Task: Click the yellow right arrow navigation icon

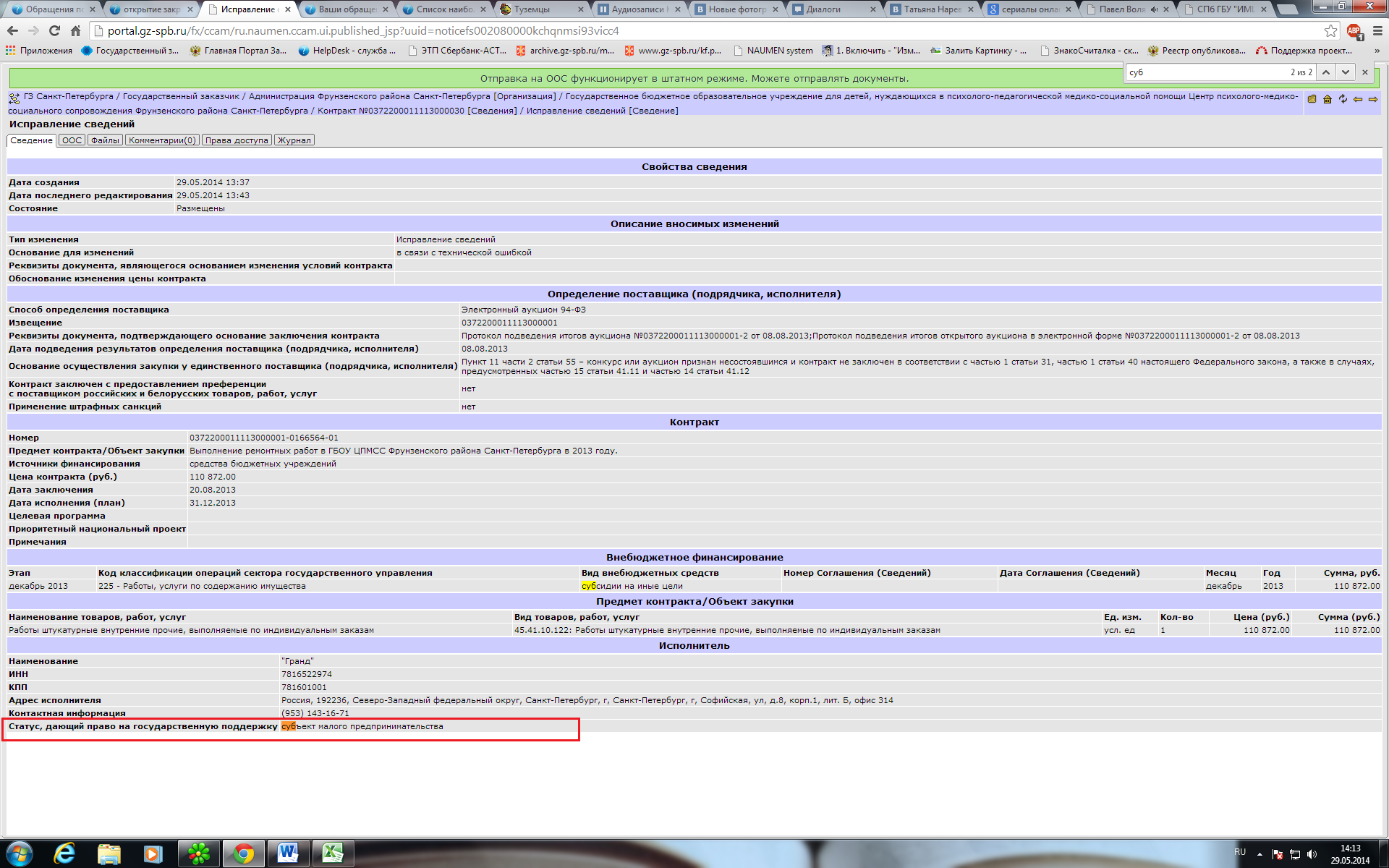Action: 1373,99
